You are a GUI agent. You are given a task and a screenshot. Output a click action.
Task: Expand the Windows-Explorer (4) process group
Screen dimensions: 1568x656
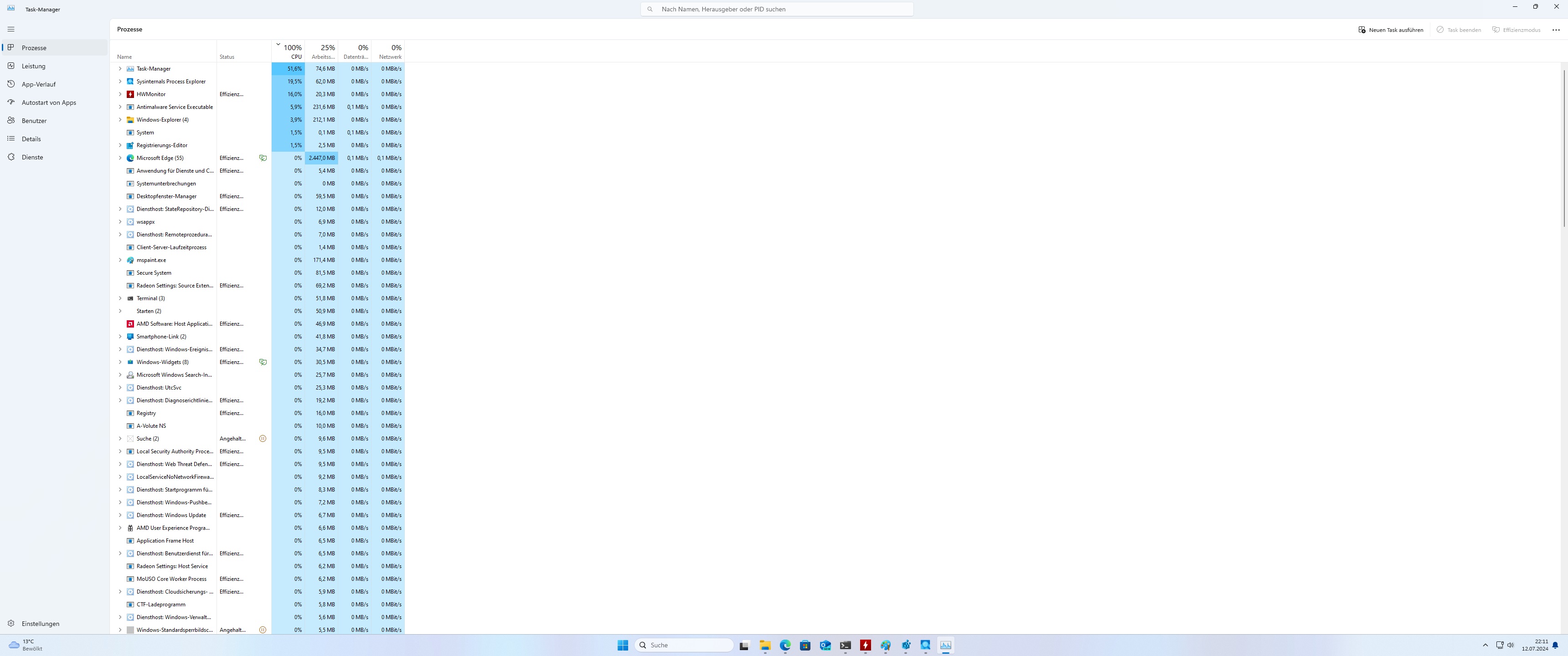[120, 120]
